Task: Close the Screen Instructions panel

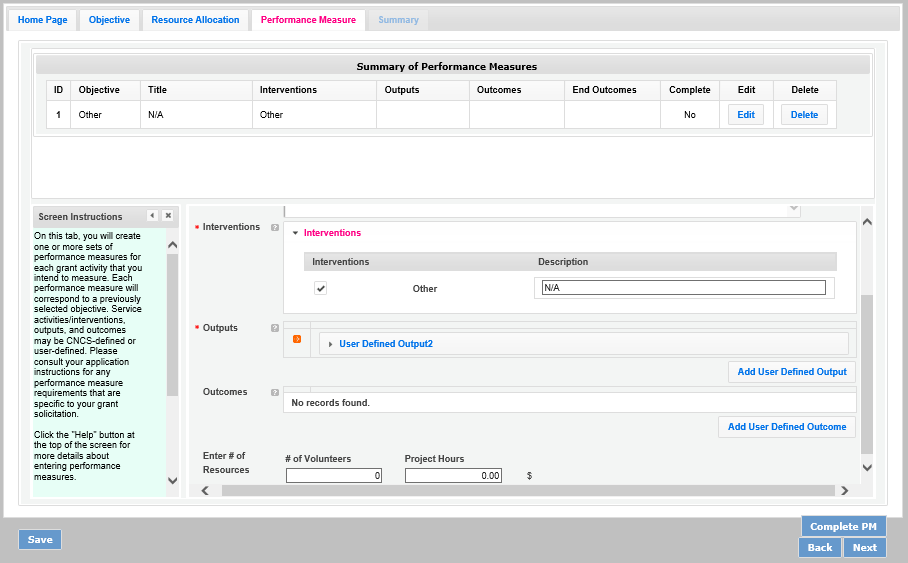Action: [x=168, y=216]
